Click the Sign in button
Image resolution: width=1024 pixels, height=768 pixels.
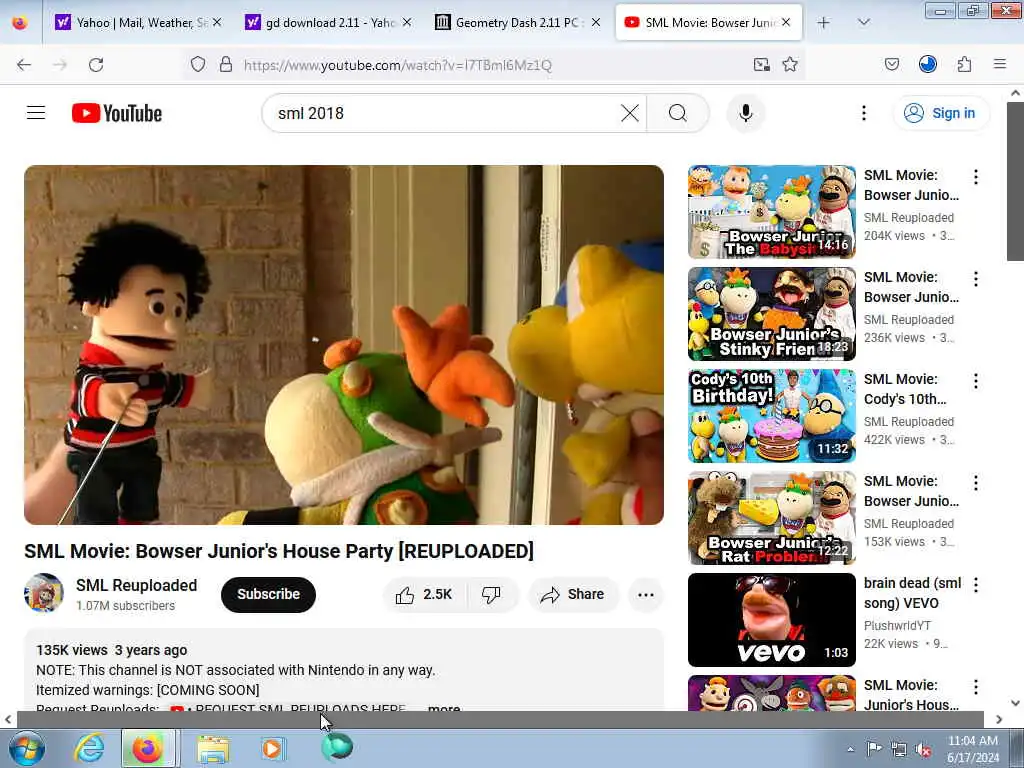tap(940, 113)
